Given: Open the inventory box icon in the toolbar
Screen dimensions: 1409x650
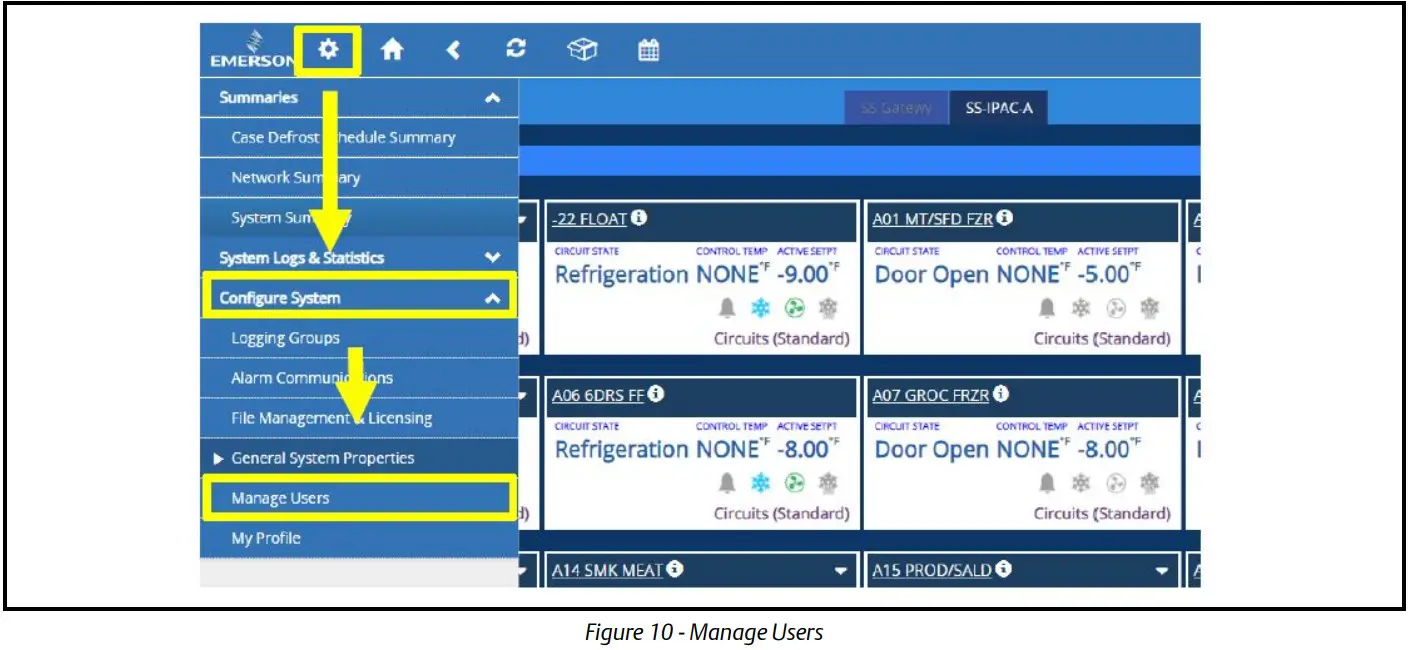Looking at the screenshot, I should coord(583,48).
